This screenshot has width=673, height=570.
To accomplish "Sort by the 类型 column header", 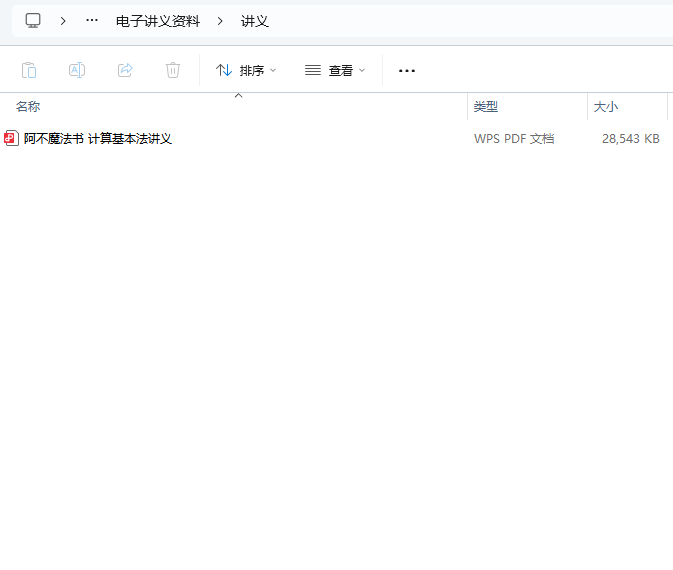I will tap(486, 107).
